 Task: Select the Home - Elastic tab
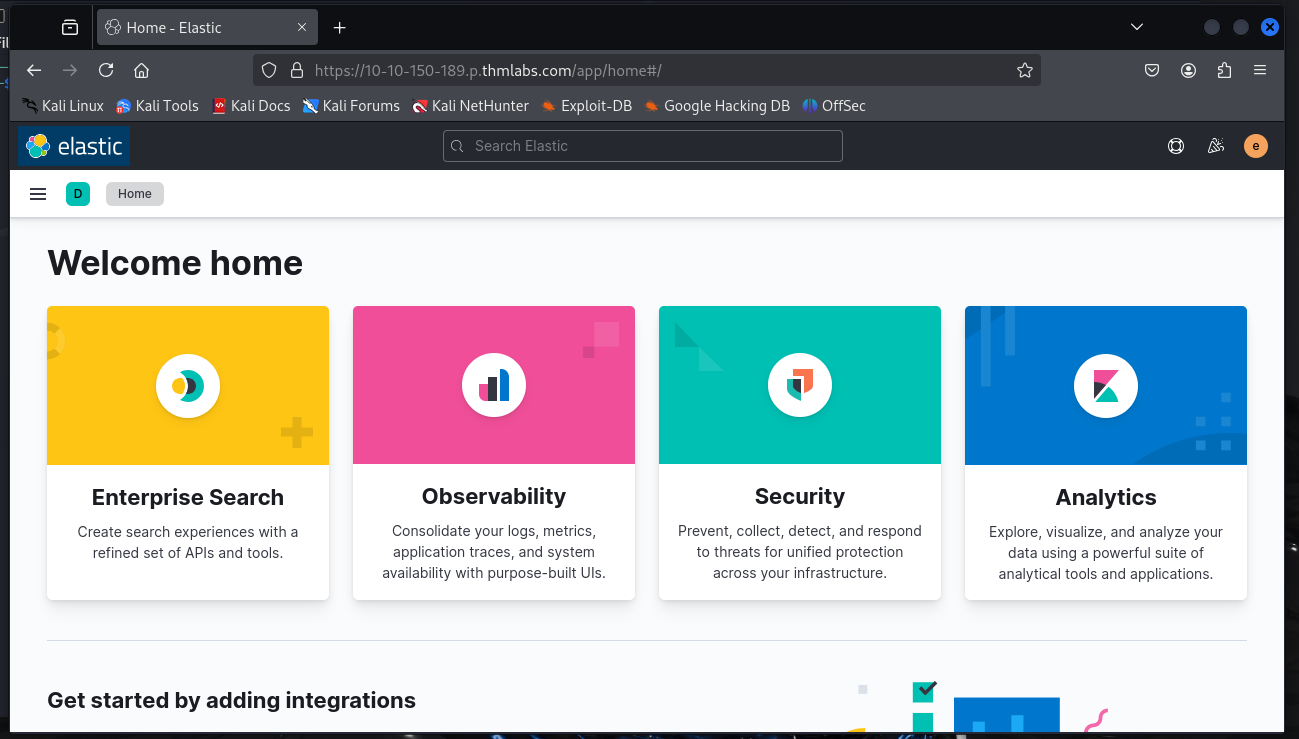click(207, 28)
